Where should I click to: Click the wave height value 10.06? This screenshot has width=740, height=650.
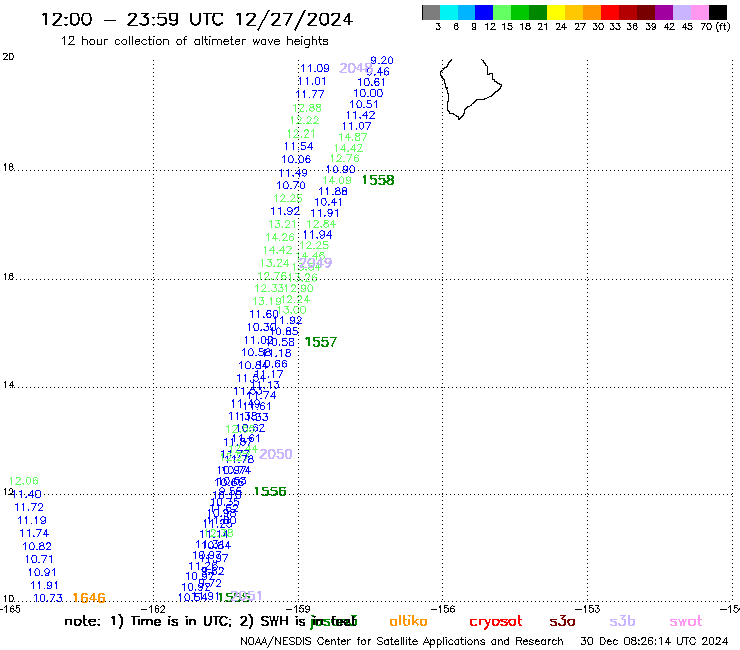point(296,160)
